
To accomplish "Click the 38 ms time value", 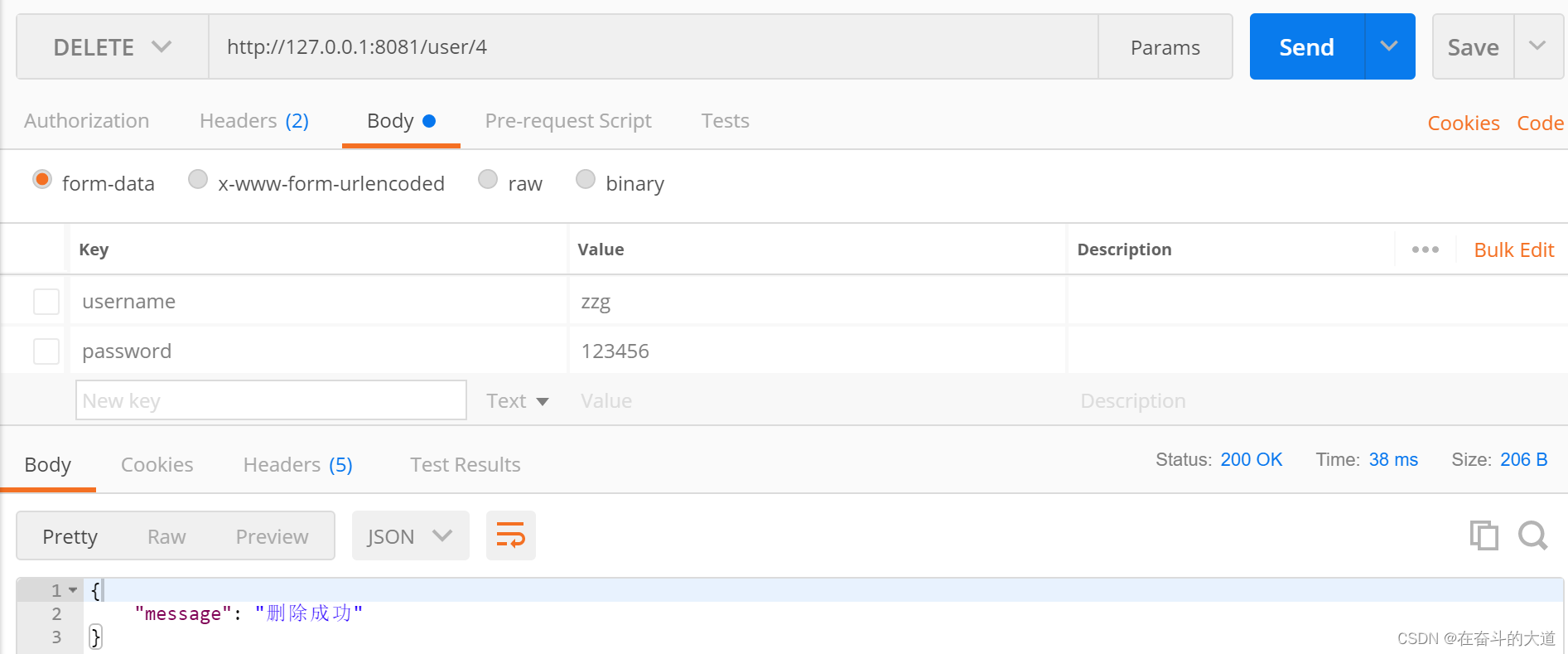I will pyautogui.click(x=1393, y=460).
